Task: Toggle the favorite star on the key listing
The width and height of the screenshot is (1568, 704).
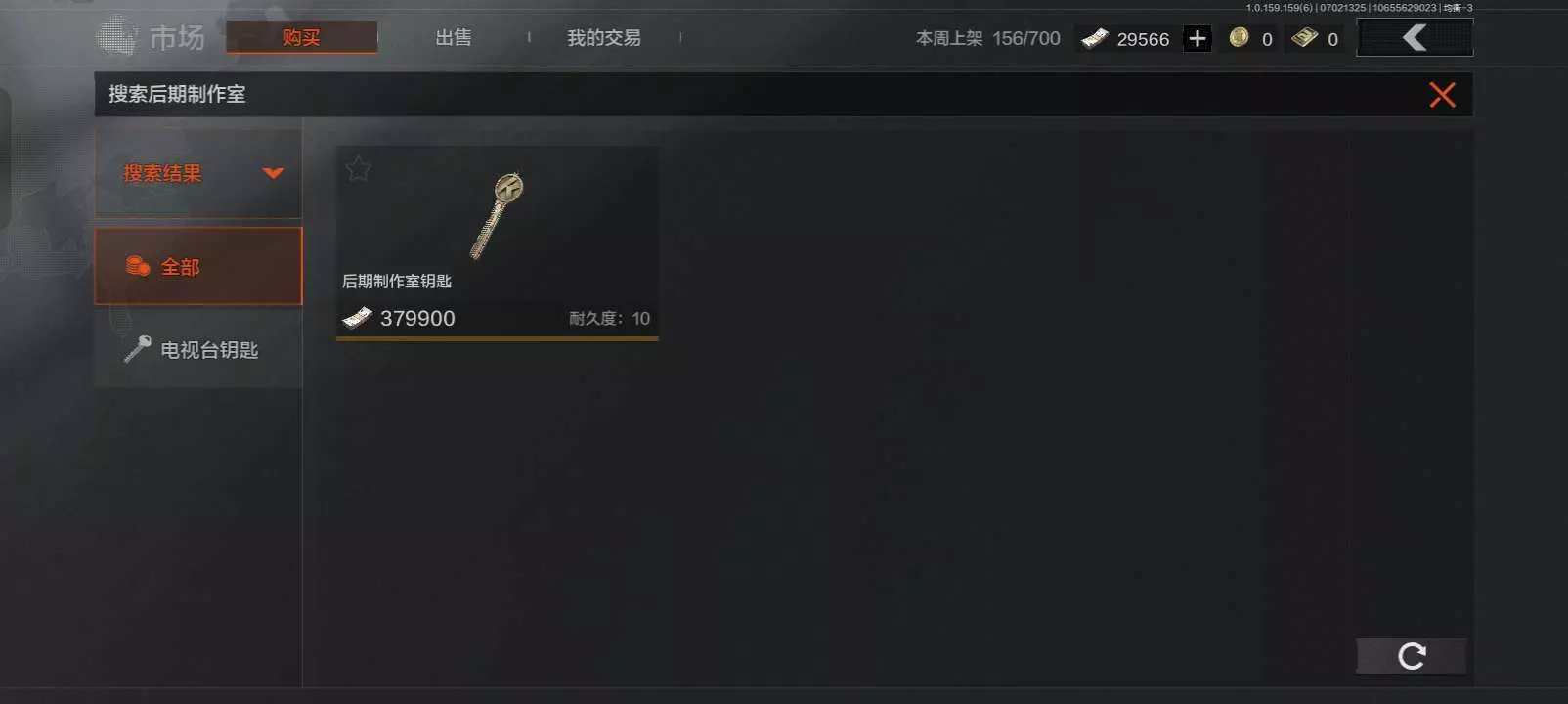Action: (x=358, y=169)
